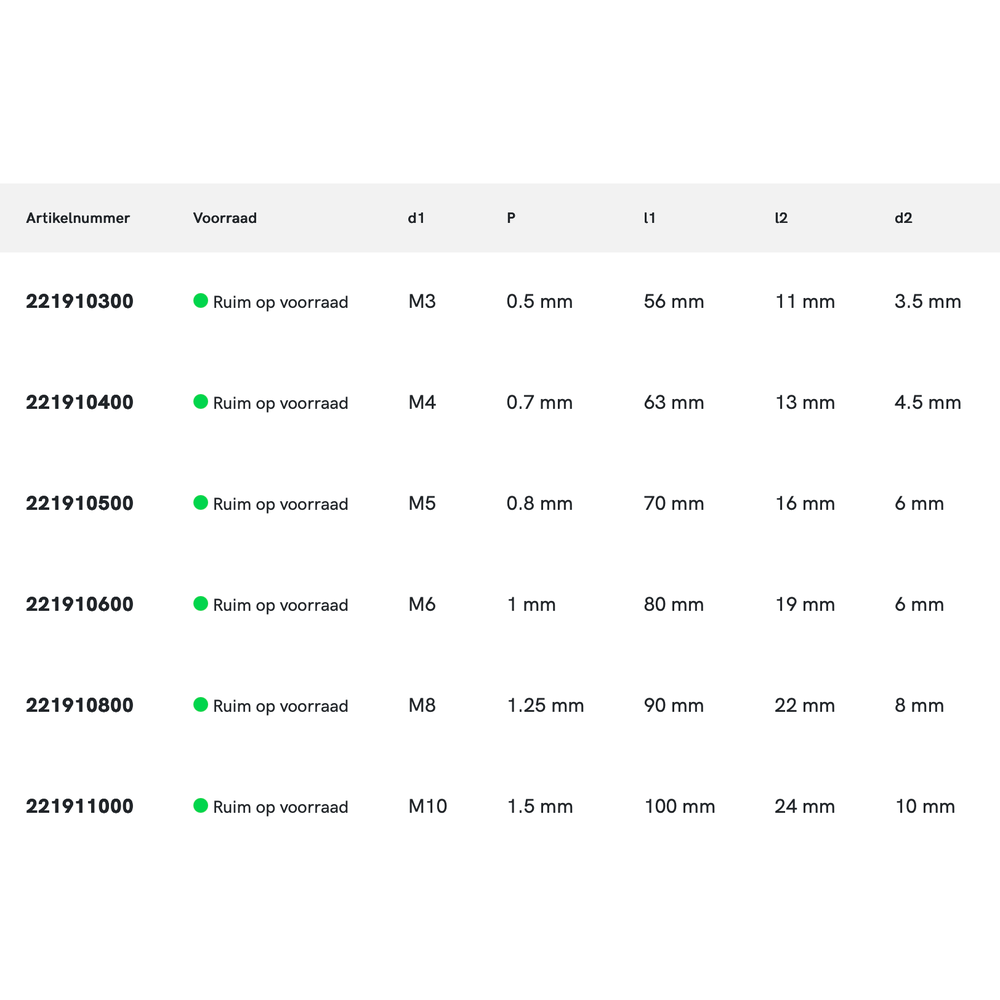Click the green stock indicator for 221911000

click(x=200, y=805)
